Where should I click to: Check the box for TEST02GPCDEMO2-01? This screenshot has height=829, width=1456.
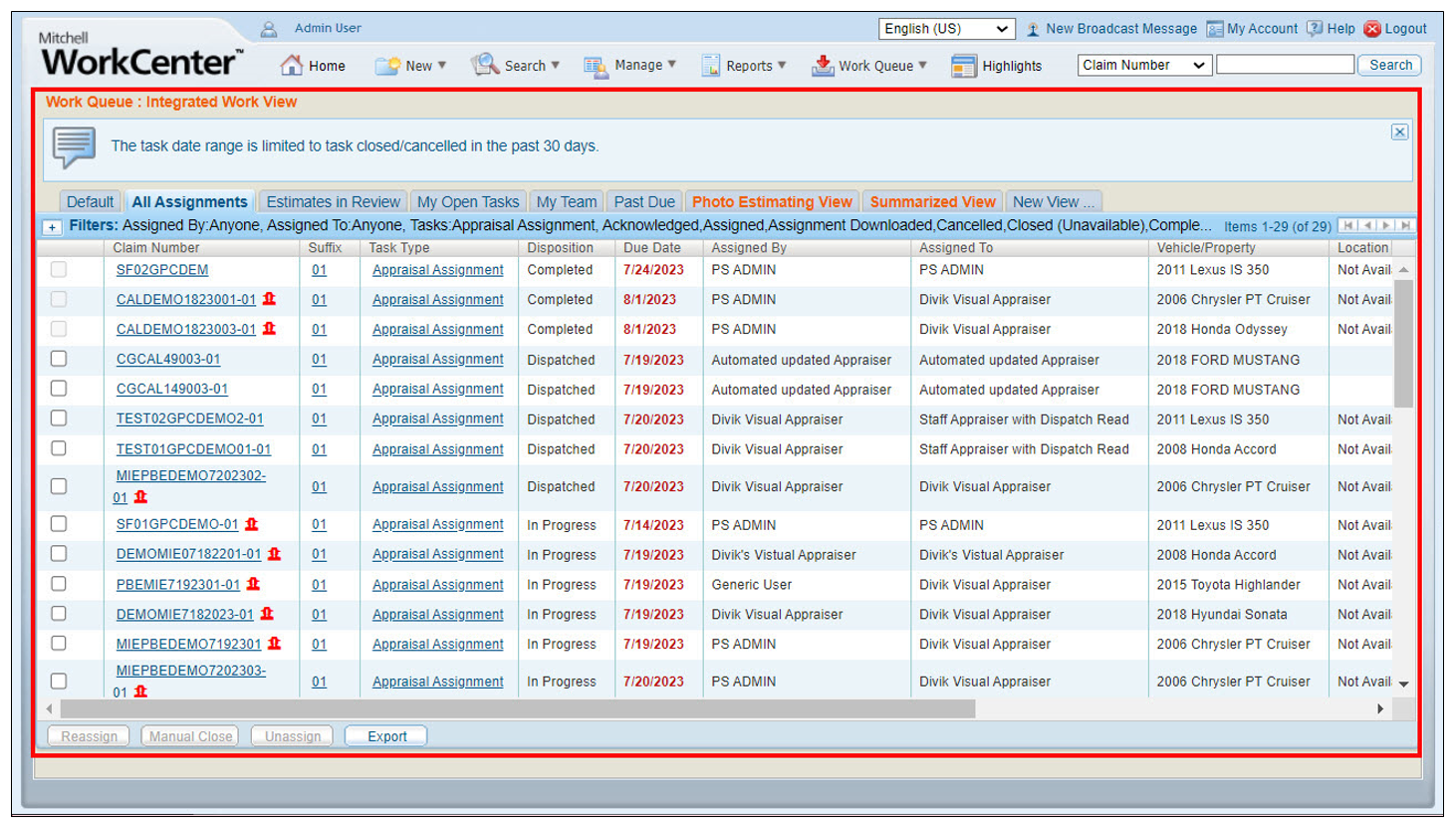click(x=59, y=418)
